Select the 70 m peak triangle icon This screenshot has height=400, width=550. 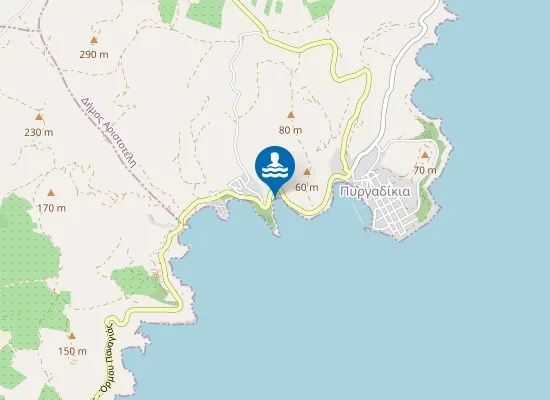tap(425, 155)
